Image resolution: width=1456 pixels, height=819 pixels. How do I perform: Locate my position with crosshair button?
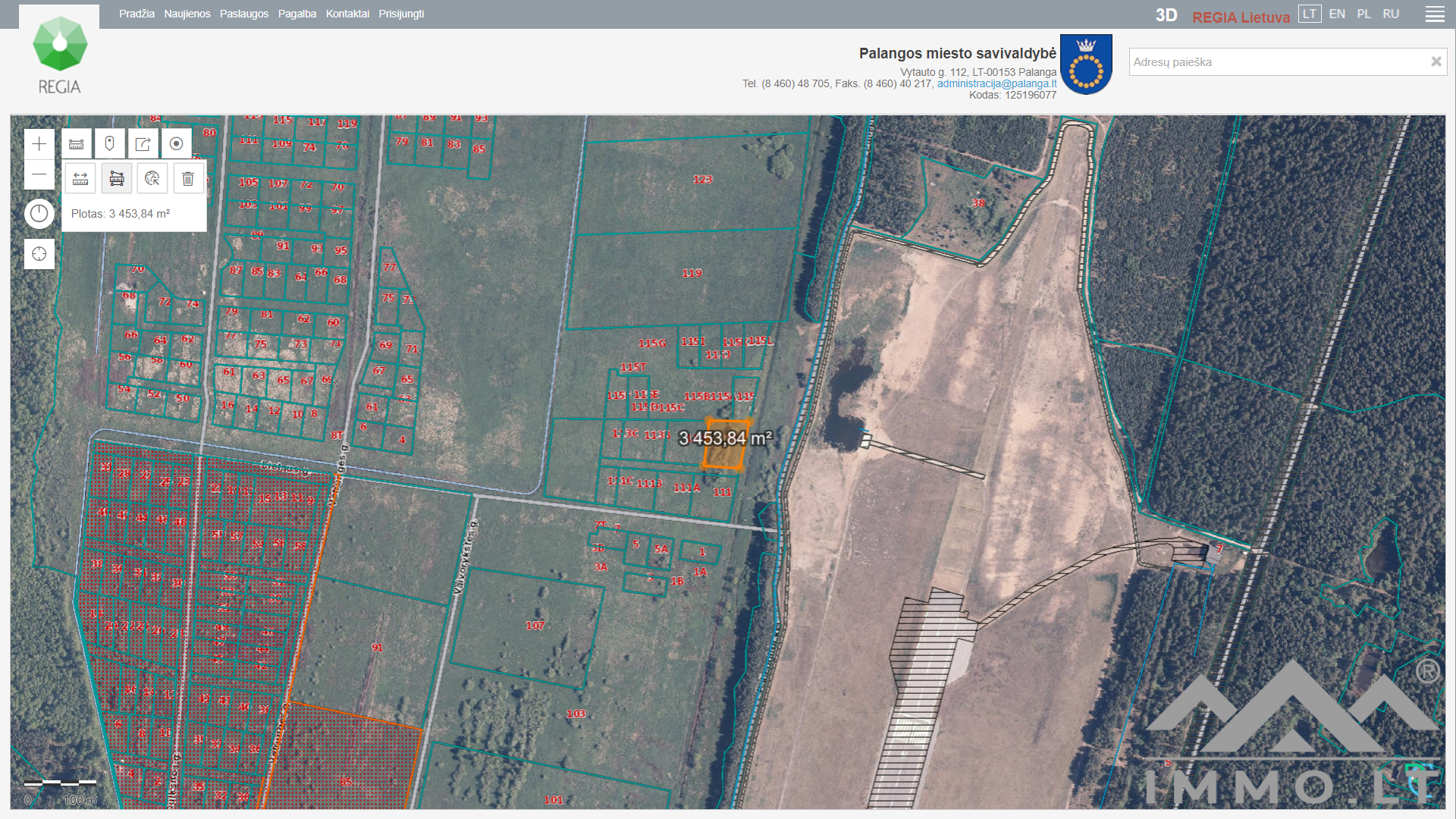(39, 254)
